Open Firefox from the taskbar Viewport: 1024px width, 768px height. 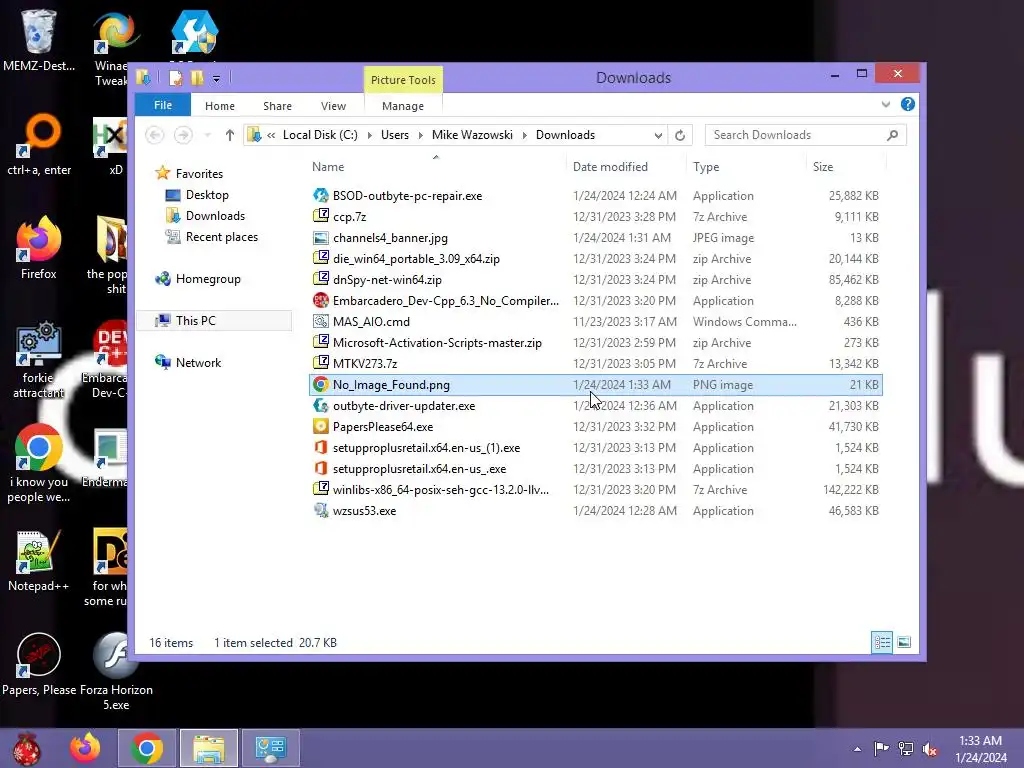coord(86,748)
